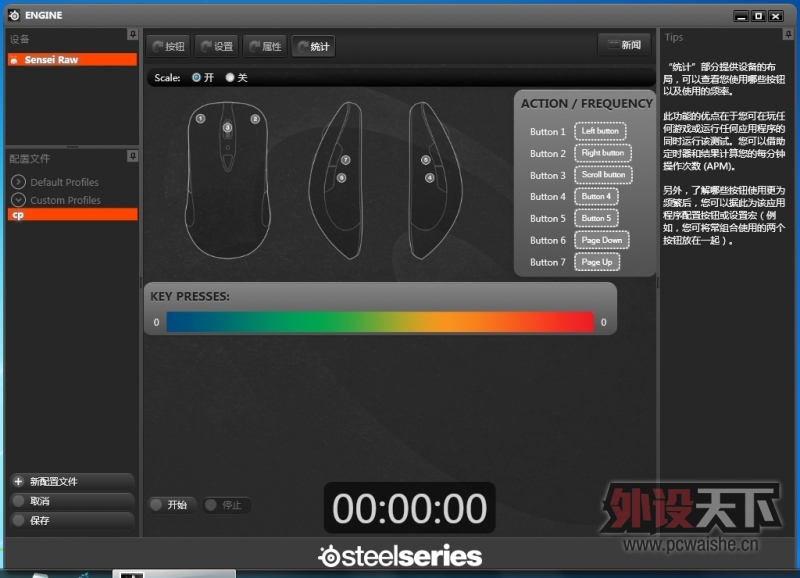Open the 新闻 (News) button

coord(624,45)
